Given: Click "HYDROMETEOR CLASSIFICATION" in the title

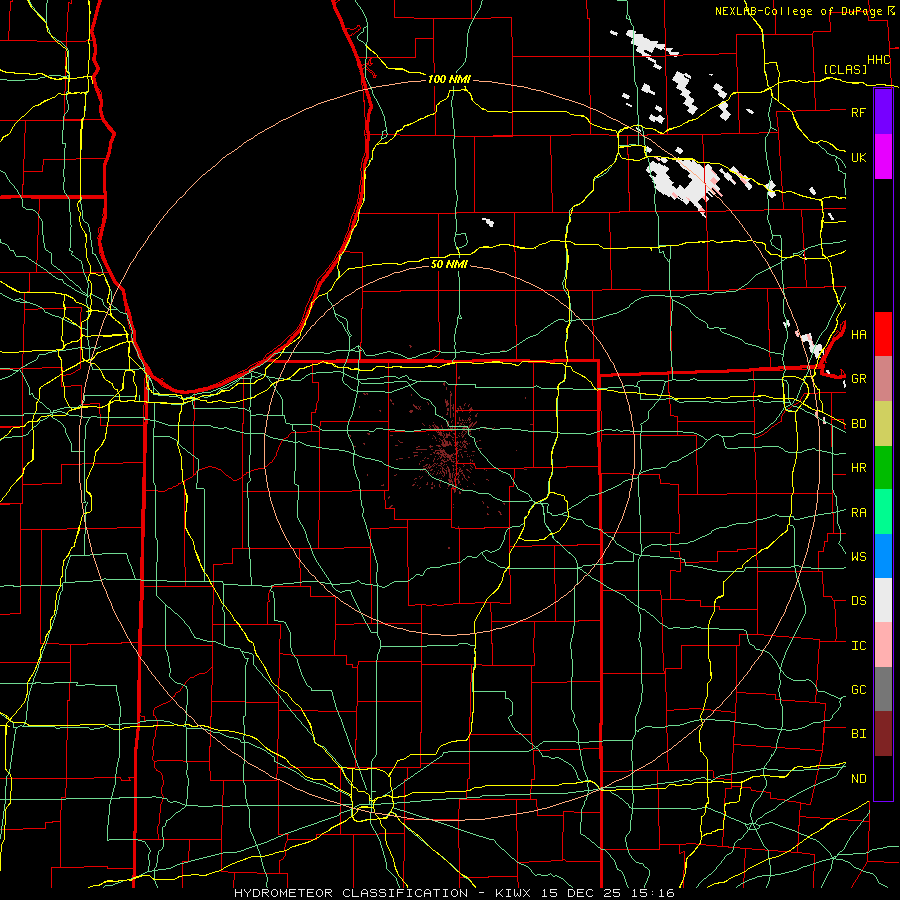Looking at the screenshot, I should click(x=351, y=893).
